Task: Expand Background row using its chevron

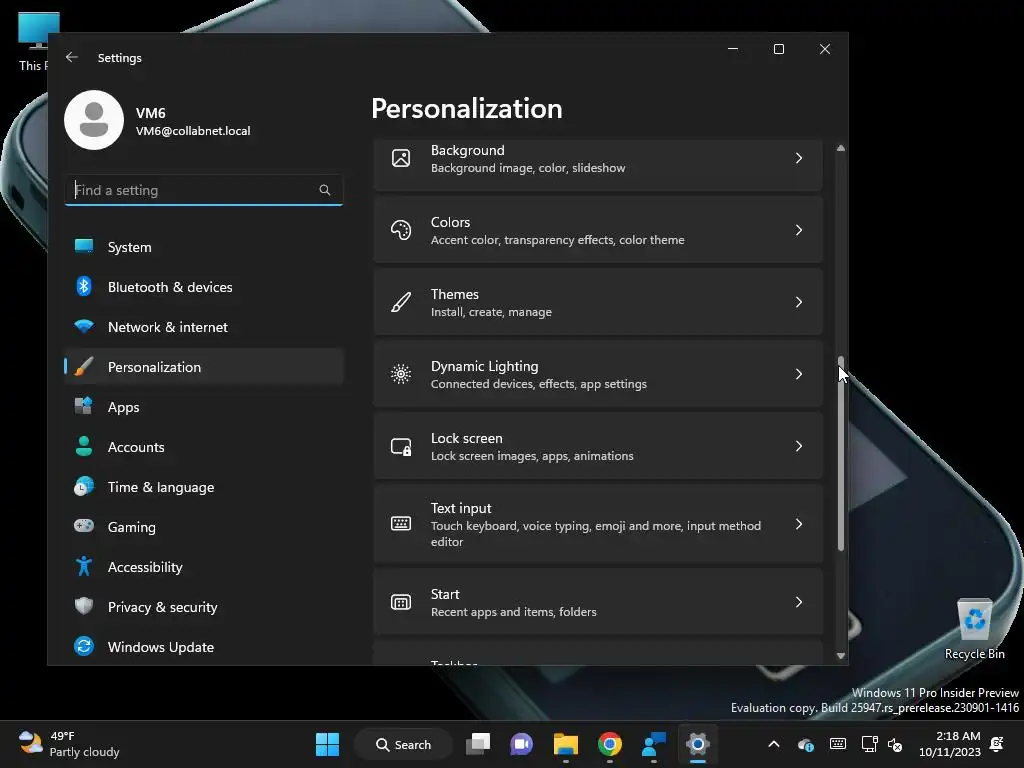Action: point(799,158)
